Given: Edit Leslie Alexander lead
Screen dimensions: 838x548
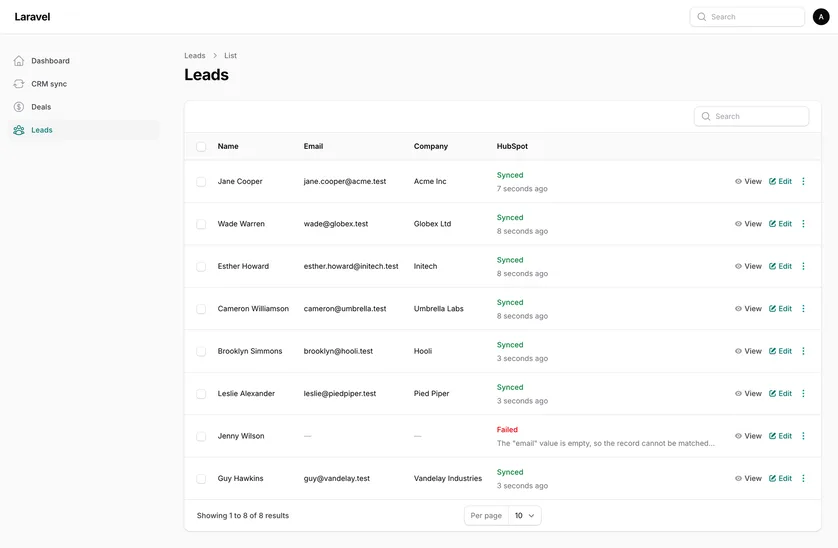Looking at the screenshot, I should (x=780, y=393).
